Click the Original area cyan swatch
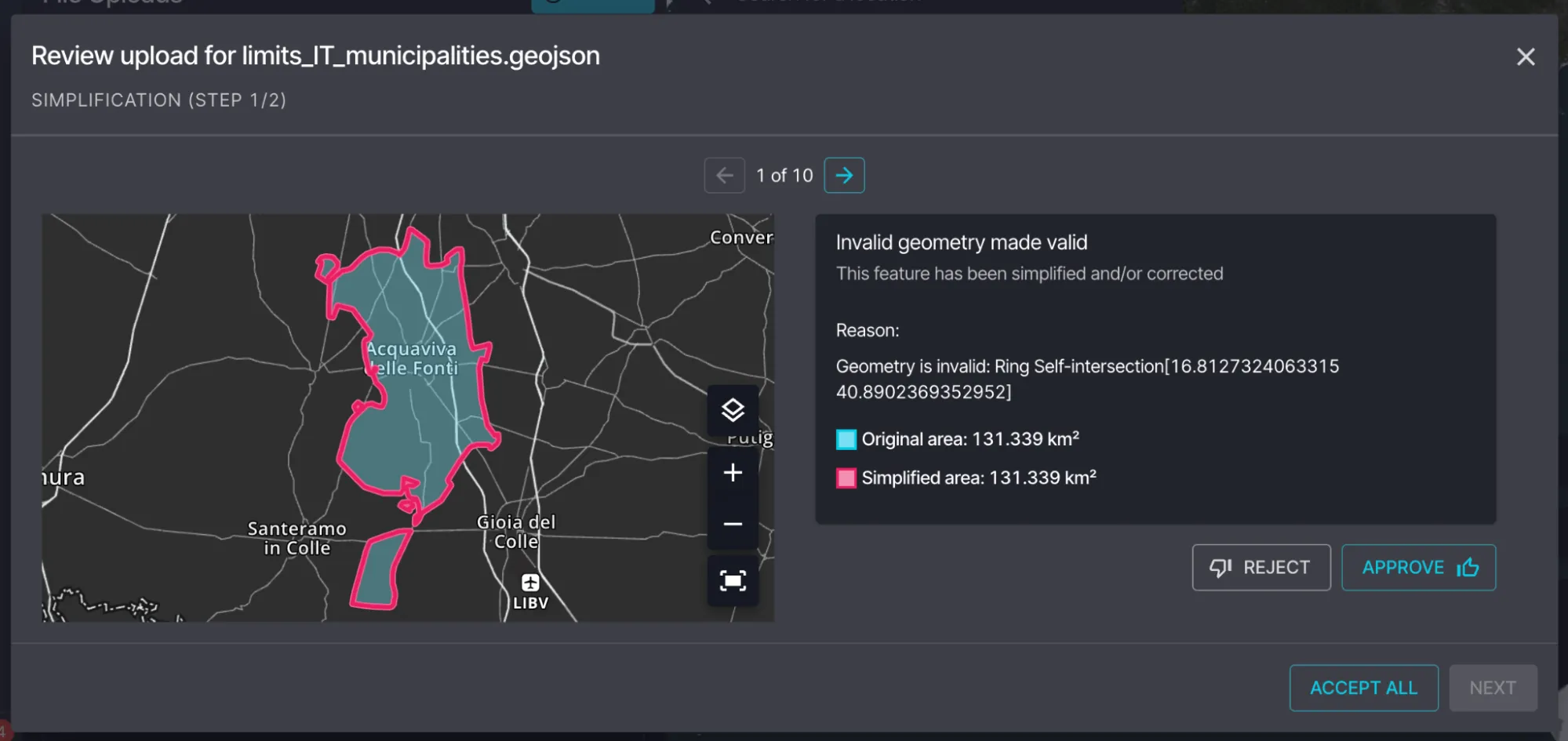The image size is (1568, 741). tap(846, 439)
